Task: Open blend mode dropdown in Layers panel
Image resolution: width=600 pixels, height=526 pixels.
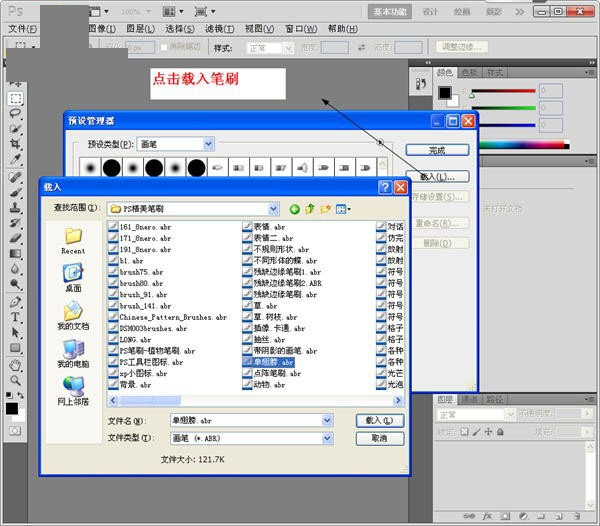Action: click(510, 414)
